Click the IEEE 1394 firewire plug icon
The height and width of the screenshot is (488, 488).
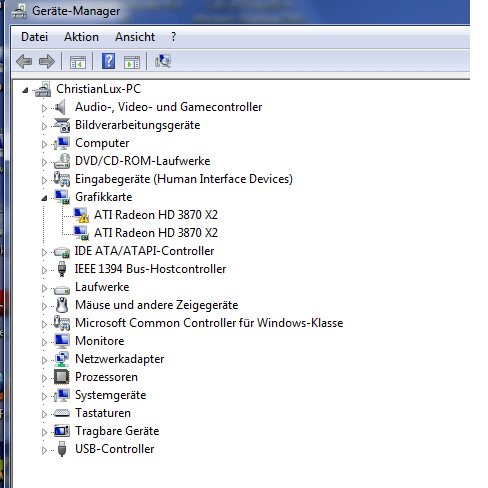click(x=62, y=269)
